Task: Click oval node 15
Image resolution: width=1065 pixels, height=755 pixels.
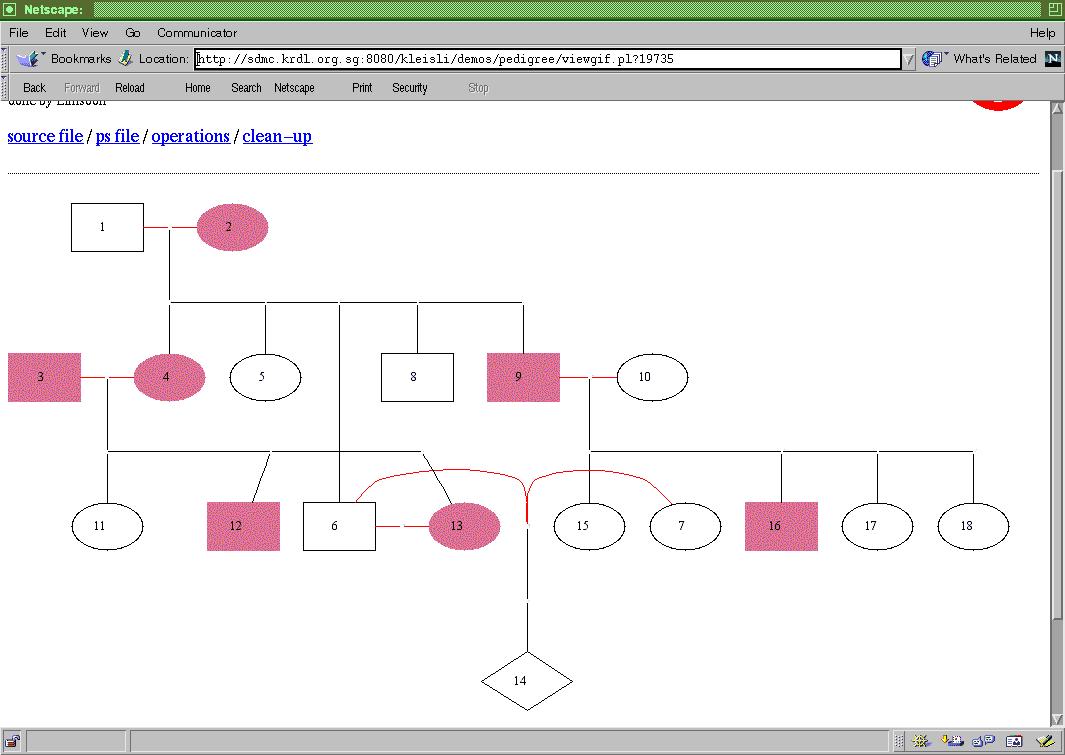Action: tap(589, 526)
